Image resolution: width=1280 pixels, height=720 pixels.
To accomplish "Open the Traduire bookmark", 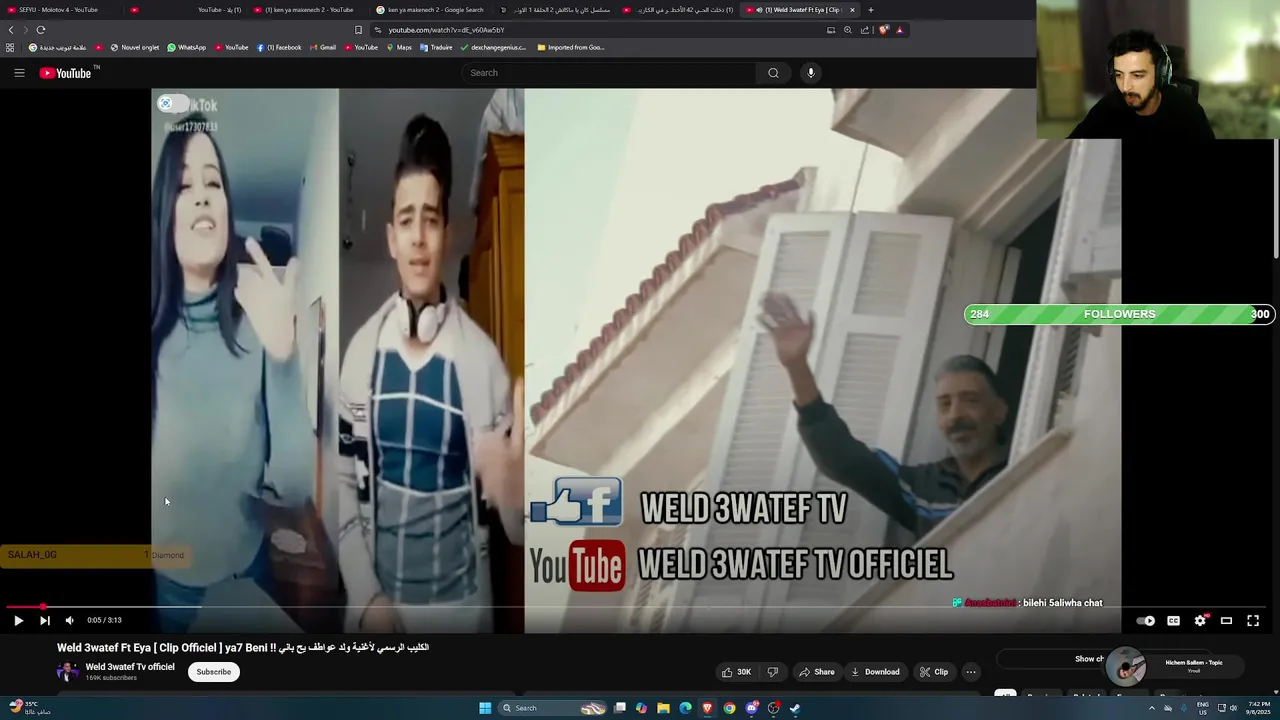I will [x=436, y=47].
